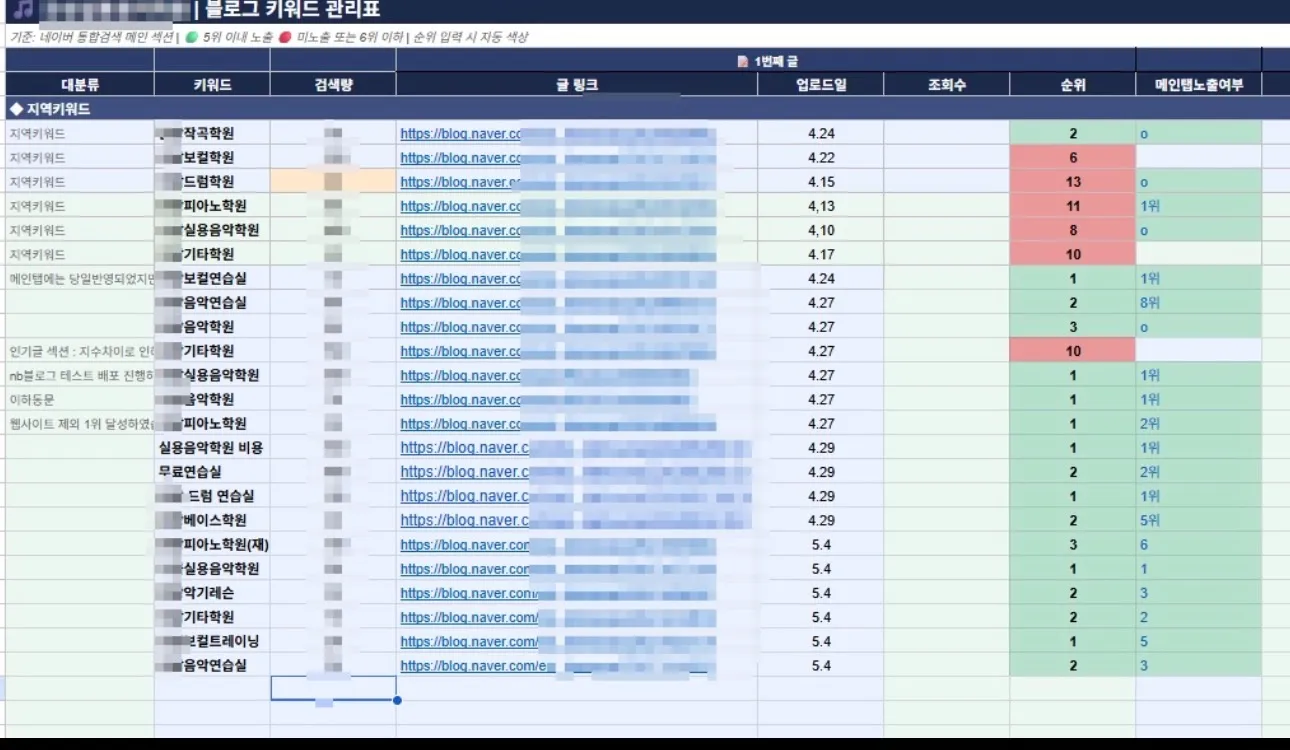Select the red rank cell showing 11
Image resolution: width=1290 pixels, height=750 pixels.
click(1073, 206)
